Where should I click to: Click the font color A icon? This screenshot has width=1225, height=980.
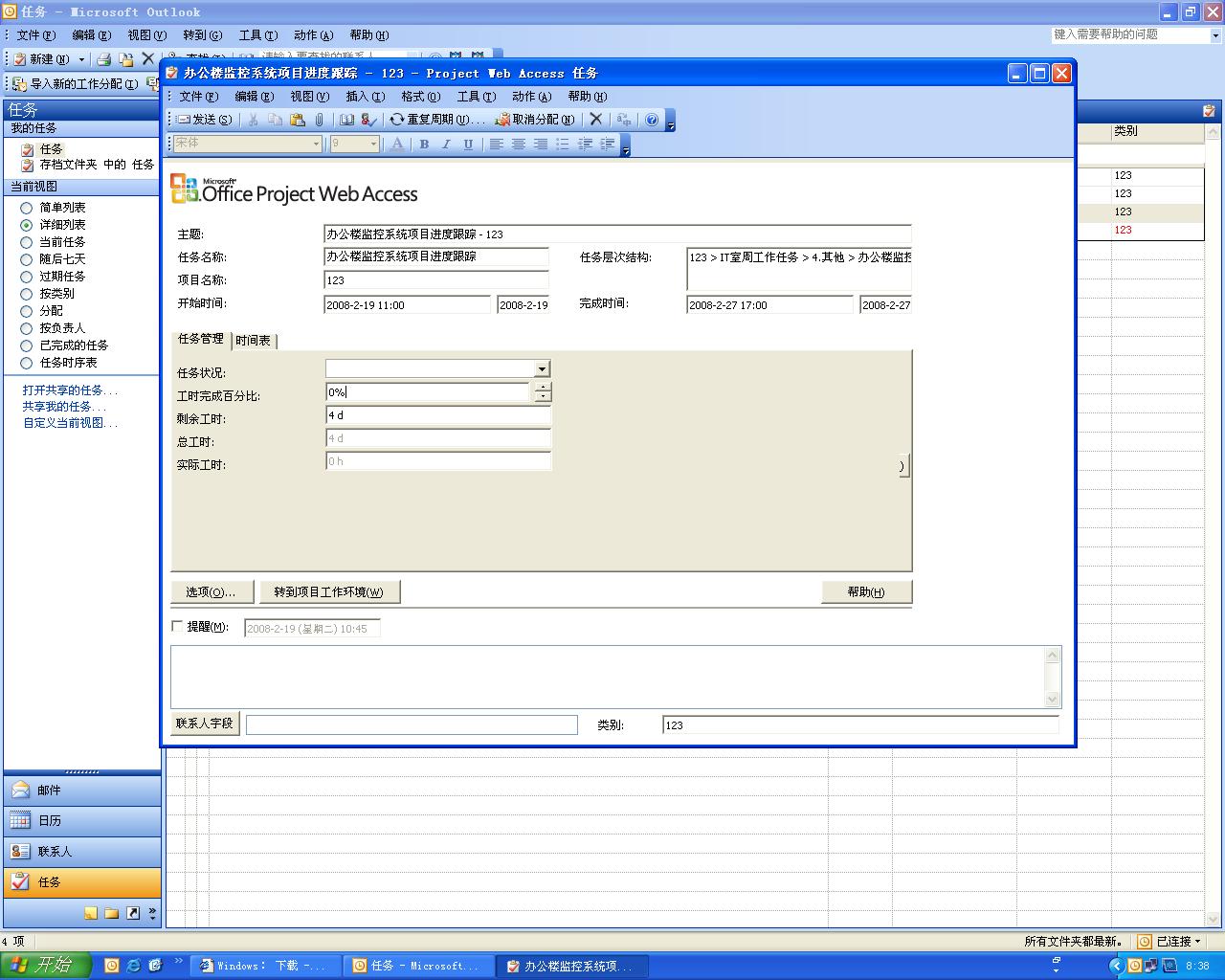[x=397, y=144]
